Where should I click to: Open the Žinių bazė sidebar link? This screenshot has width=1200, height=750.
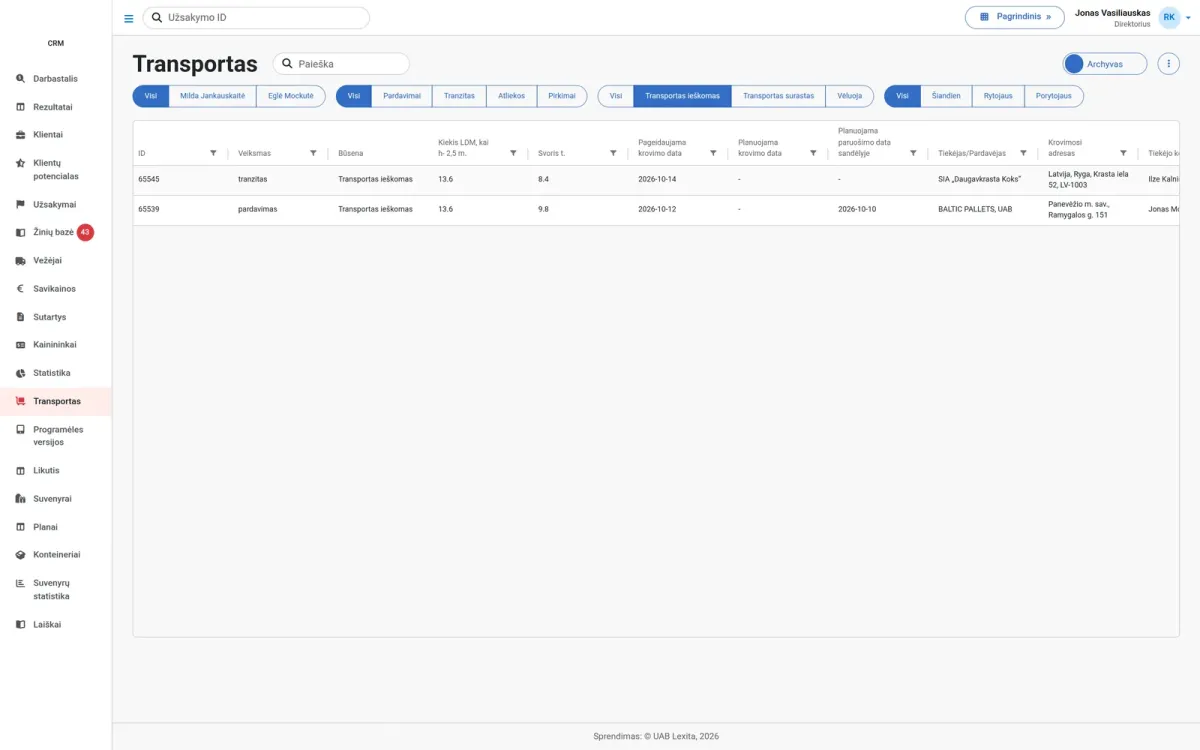point(56,232)
